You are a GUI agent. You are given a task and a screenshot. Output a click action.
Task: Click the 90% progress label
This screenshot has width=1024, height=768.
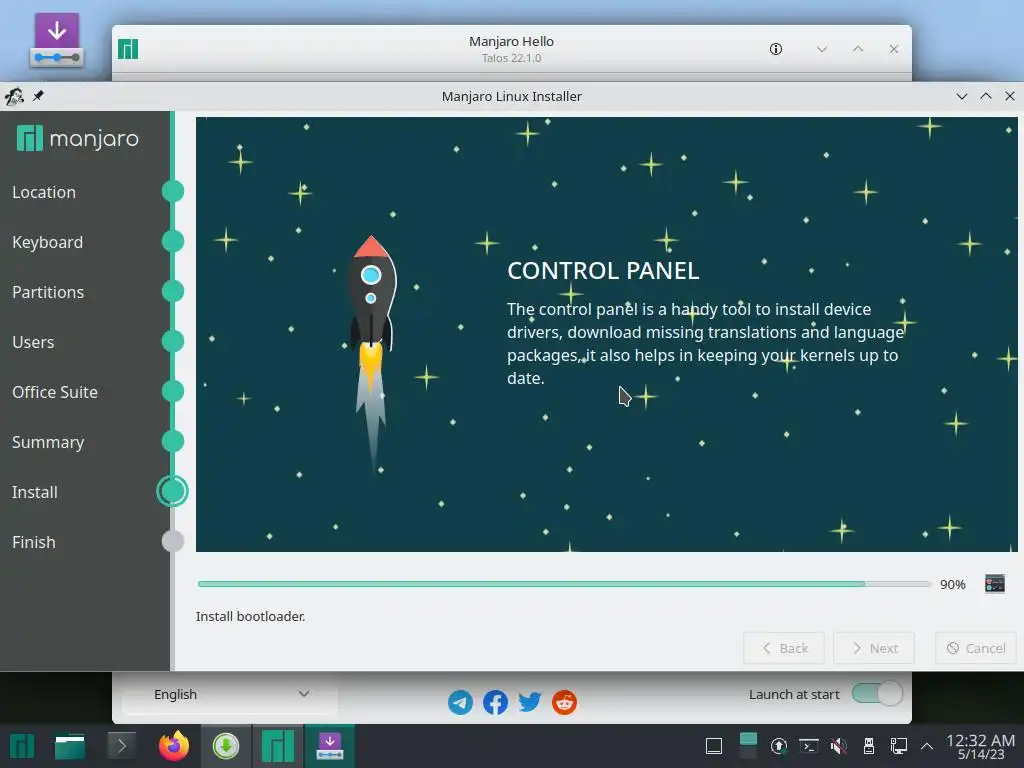(952, 584)
